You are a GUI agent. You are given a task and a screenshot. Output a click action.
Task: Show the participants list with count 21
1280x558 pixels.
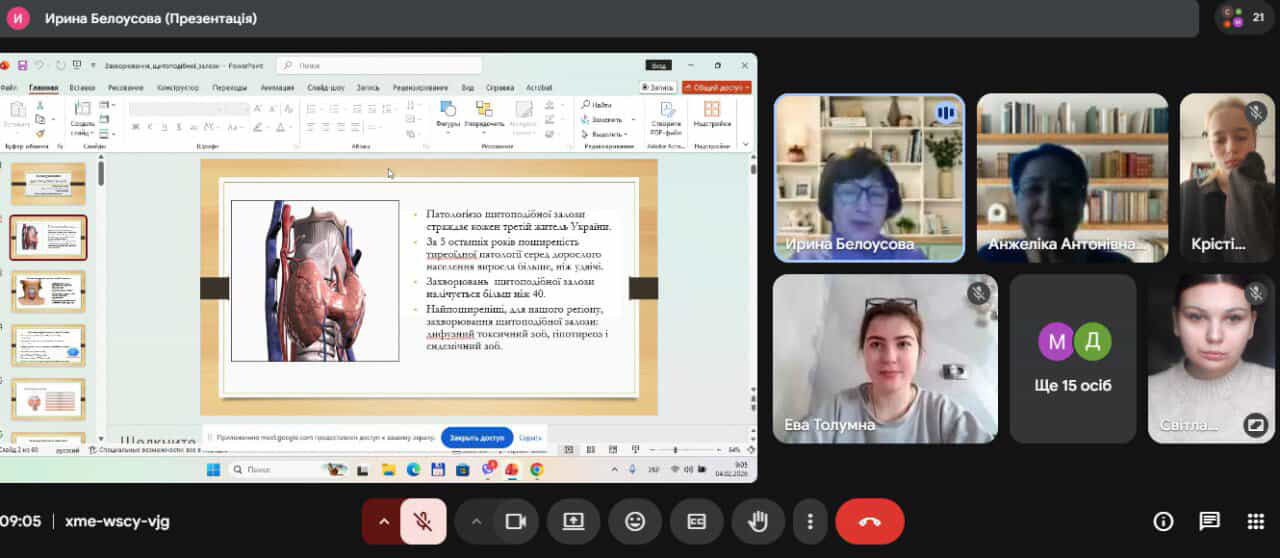[x=1244, y=17]
